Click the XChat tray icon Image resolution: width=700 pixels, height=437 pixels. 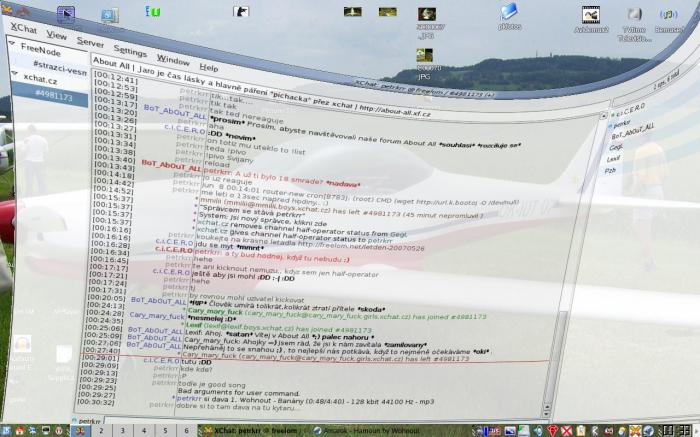click(635, 431)
